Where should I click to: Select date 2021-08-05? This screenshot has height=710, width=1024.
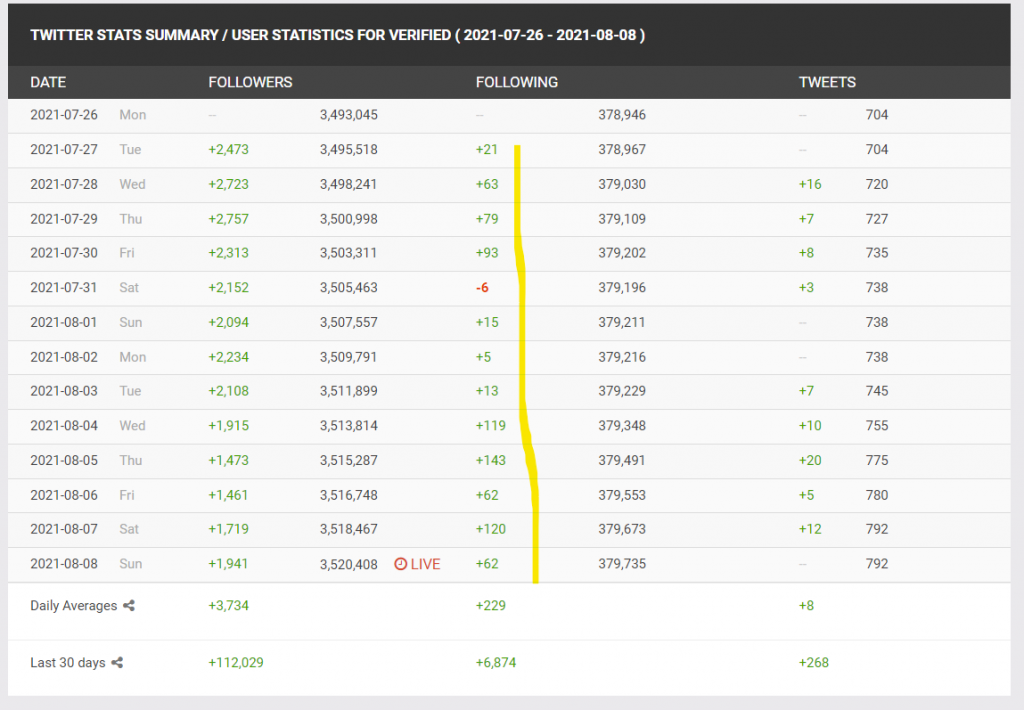point(63,460)
